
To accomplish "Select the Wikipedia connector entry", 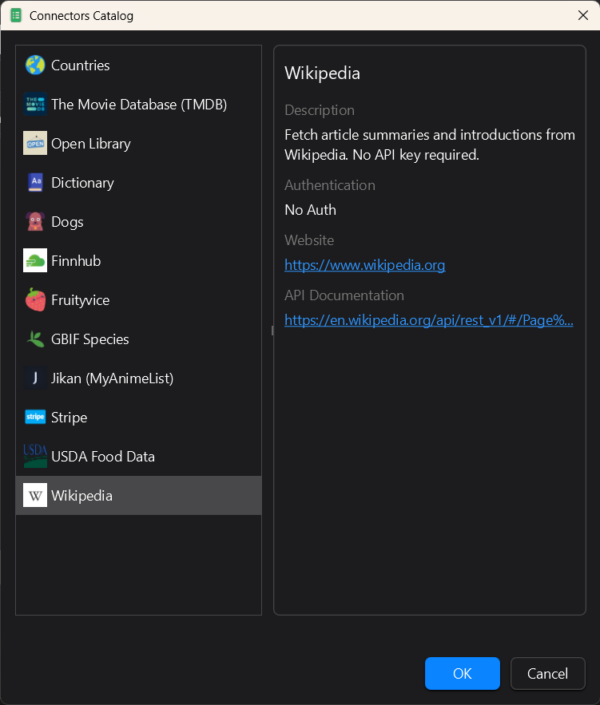I will pyautogui.click(x=82, y=495).
